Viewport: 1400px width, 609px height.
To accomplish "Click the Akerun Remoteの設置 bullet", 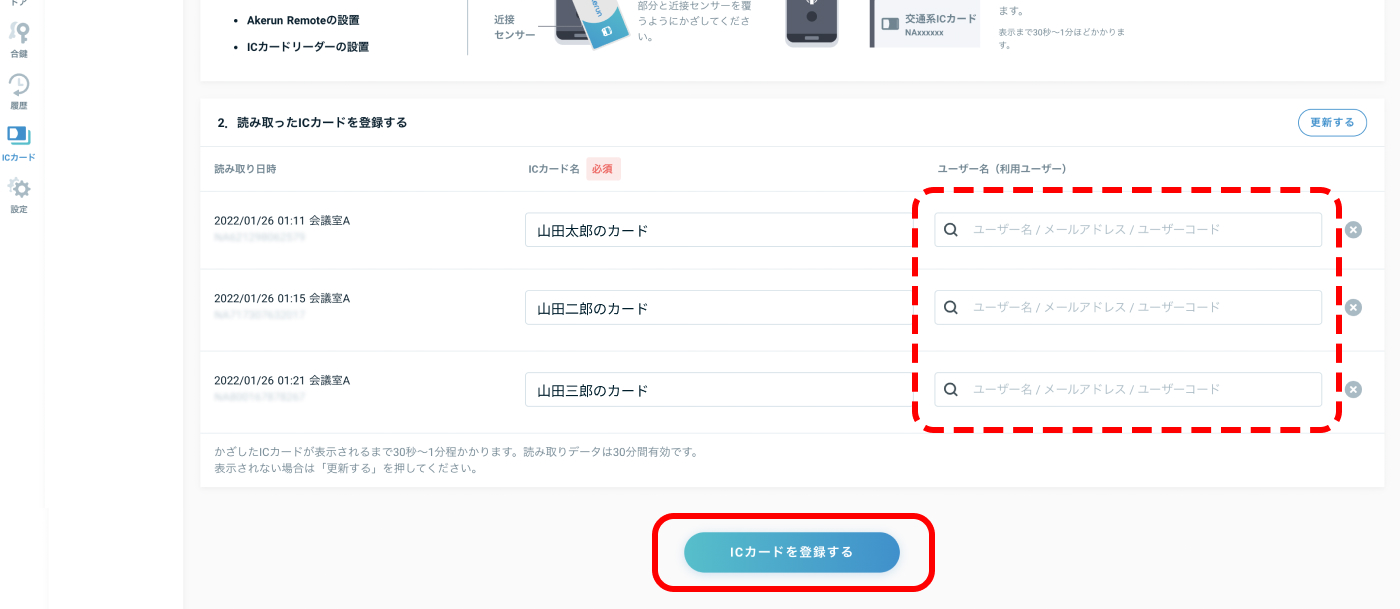I will pos(303,20).
